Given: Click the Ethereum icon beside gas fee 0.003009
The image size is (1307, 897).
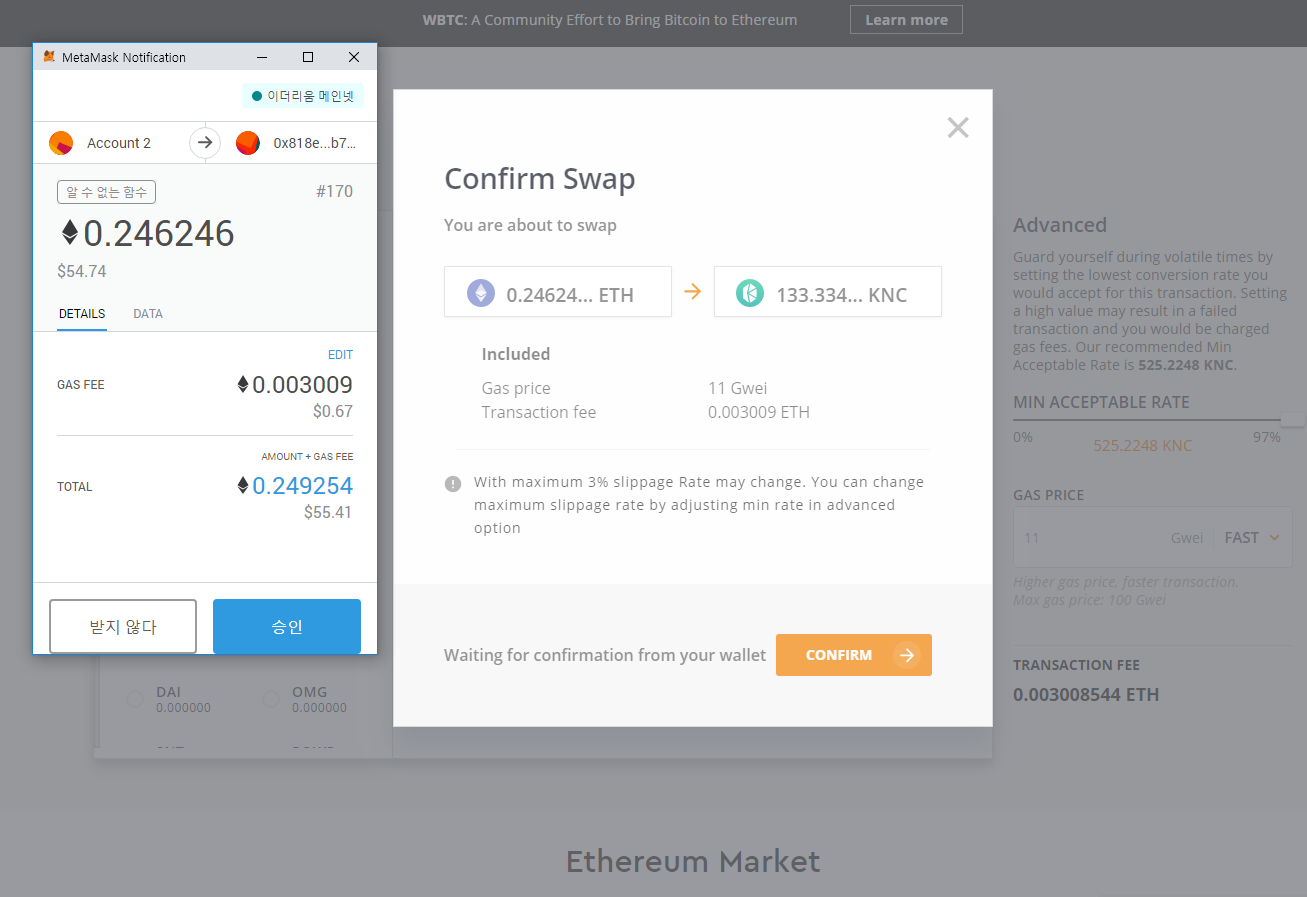Looking at the screenshot, I should click(242, 385).
